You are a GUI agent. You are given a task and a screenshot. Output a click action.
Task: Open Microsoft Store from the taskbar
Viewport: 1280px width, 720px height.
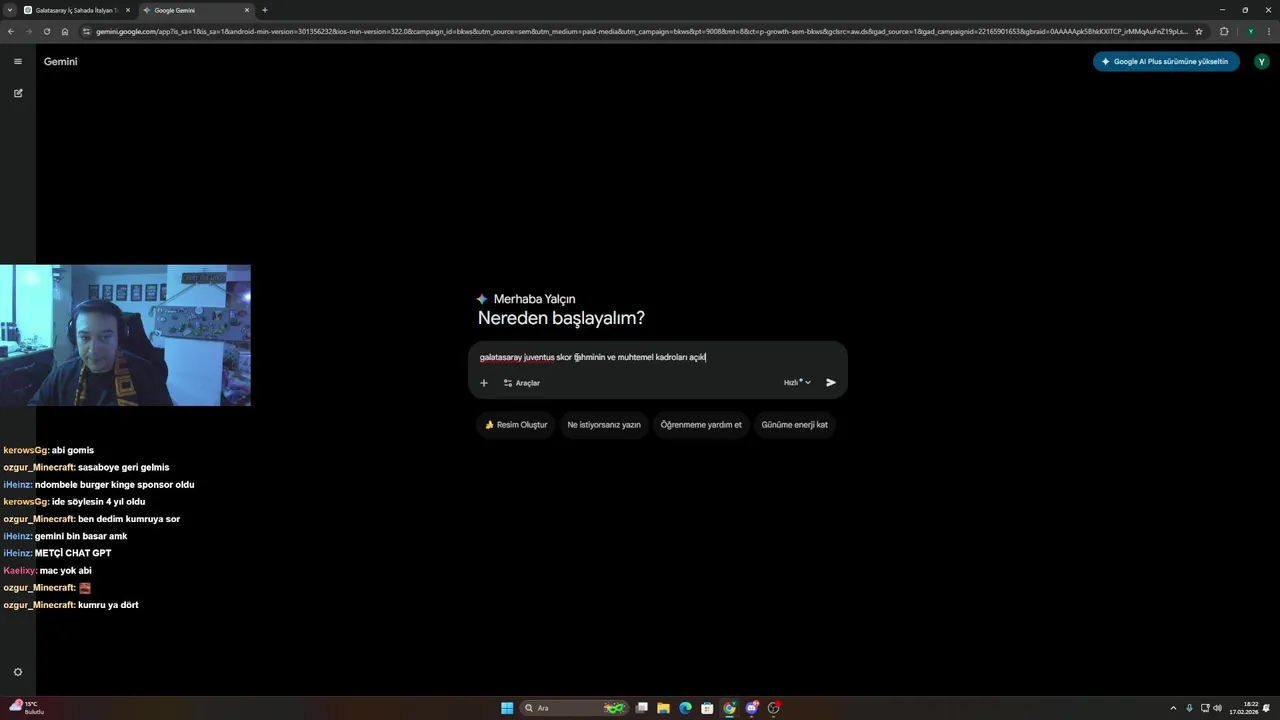(x=707, y=708)
